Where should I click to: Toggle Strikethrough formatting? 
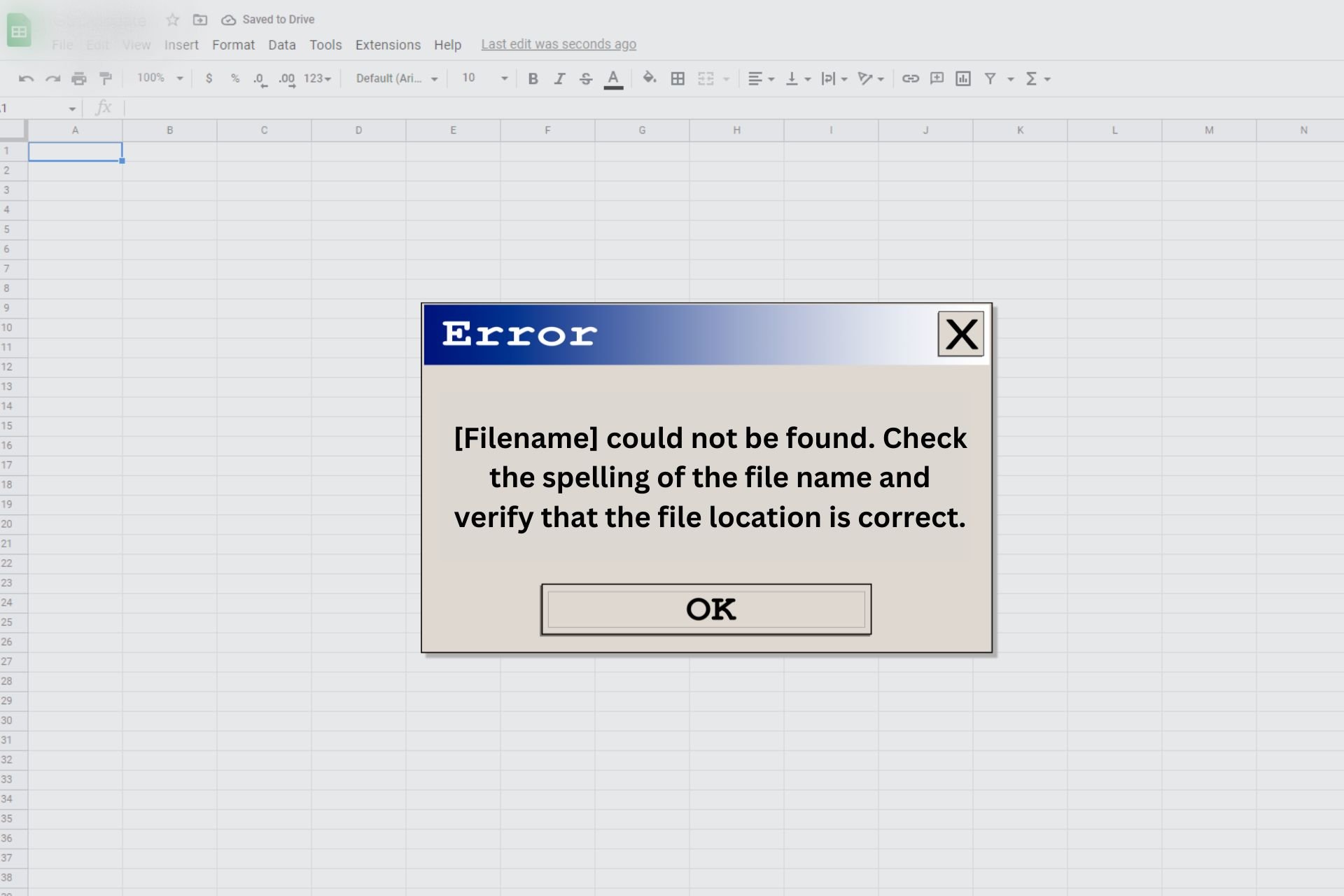(x=586, y=78)
